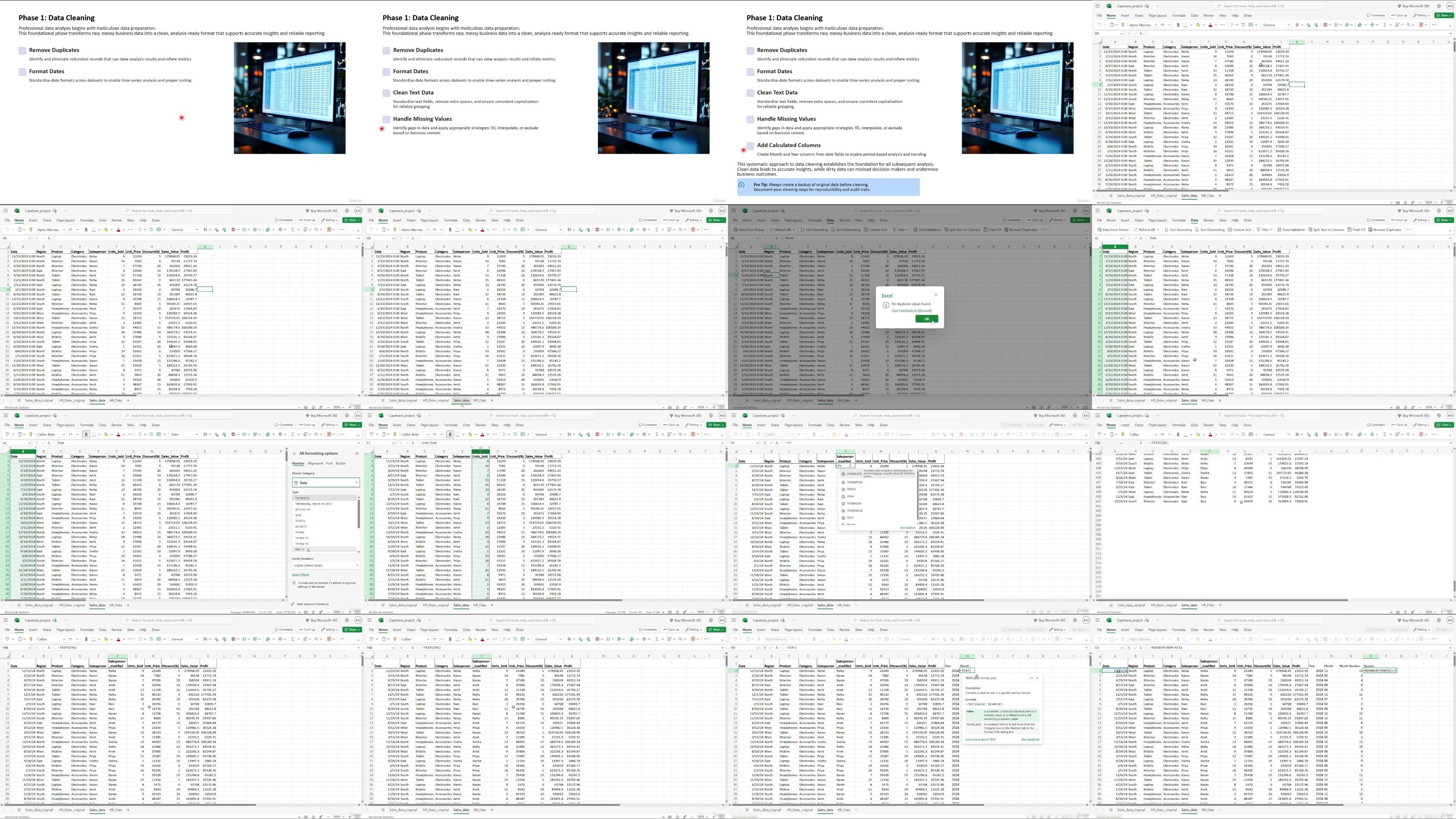Close the TEXT function help card
The image size is (1456, 819).
pyautogui.click(x=1037, y=678)
